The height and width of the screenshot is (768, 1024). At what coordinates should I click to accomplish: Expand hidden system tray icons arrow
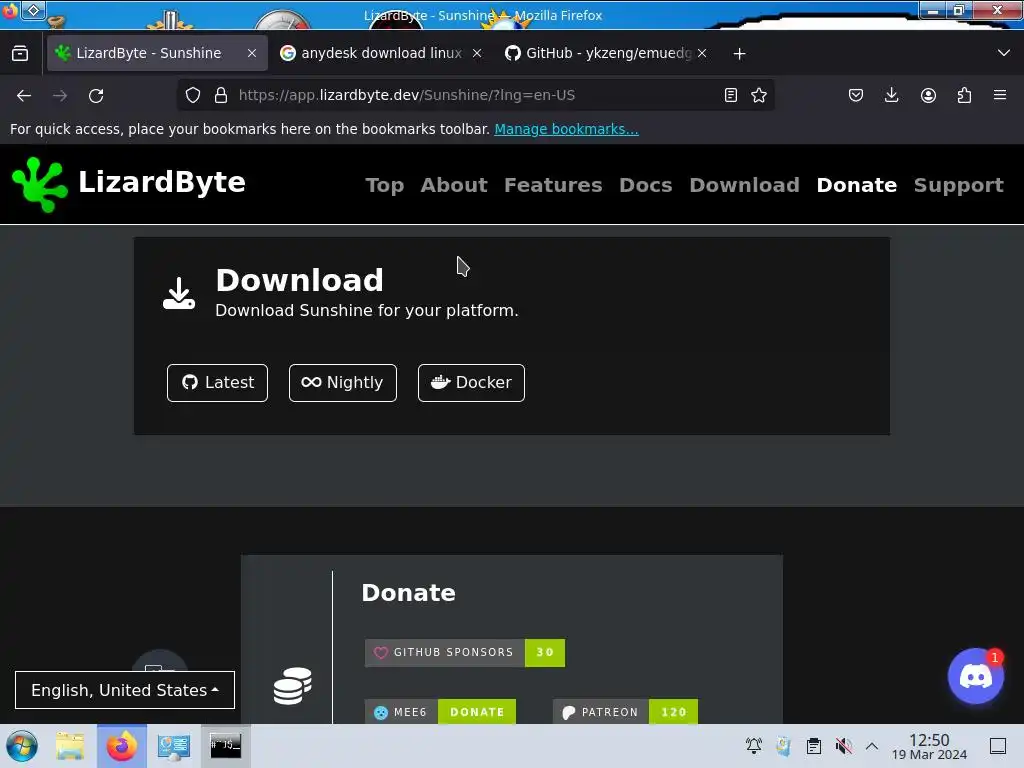[872, 746]
